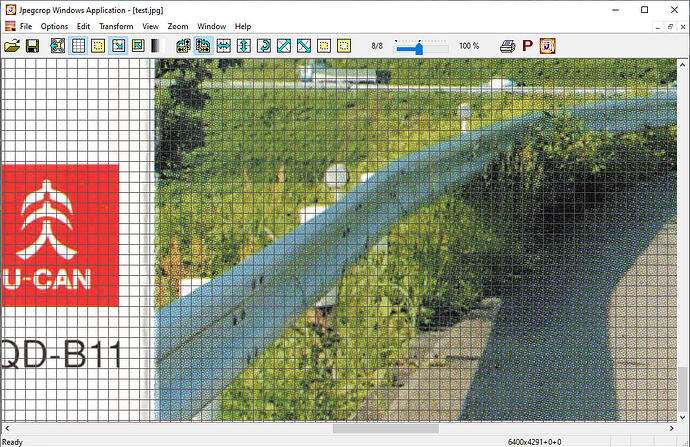Click the Ready status bar text
This screenshot has height=447, width=690.
[12, 442]
